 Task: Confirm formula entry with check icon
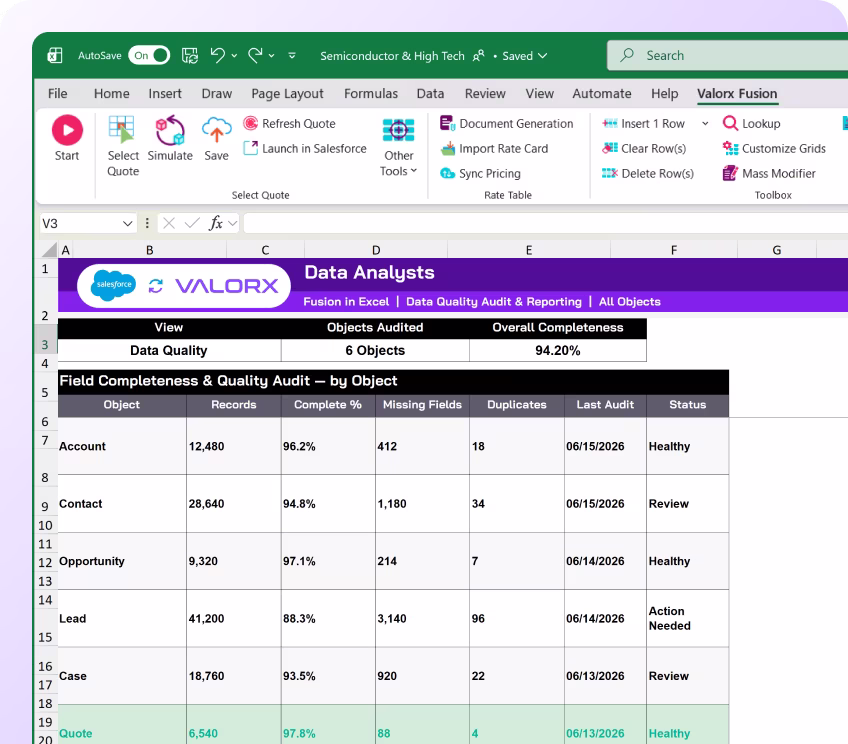click(x=192, y=223)
